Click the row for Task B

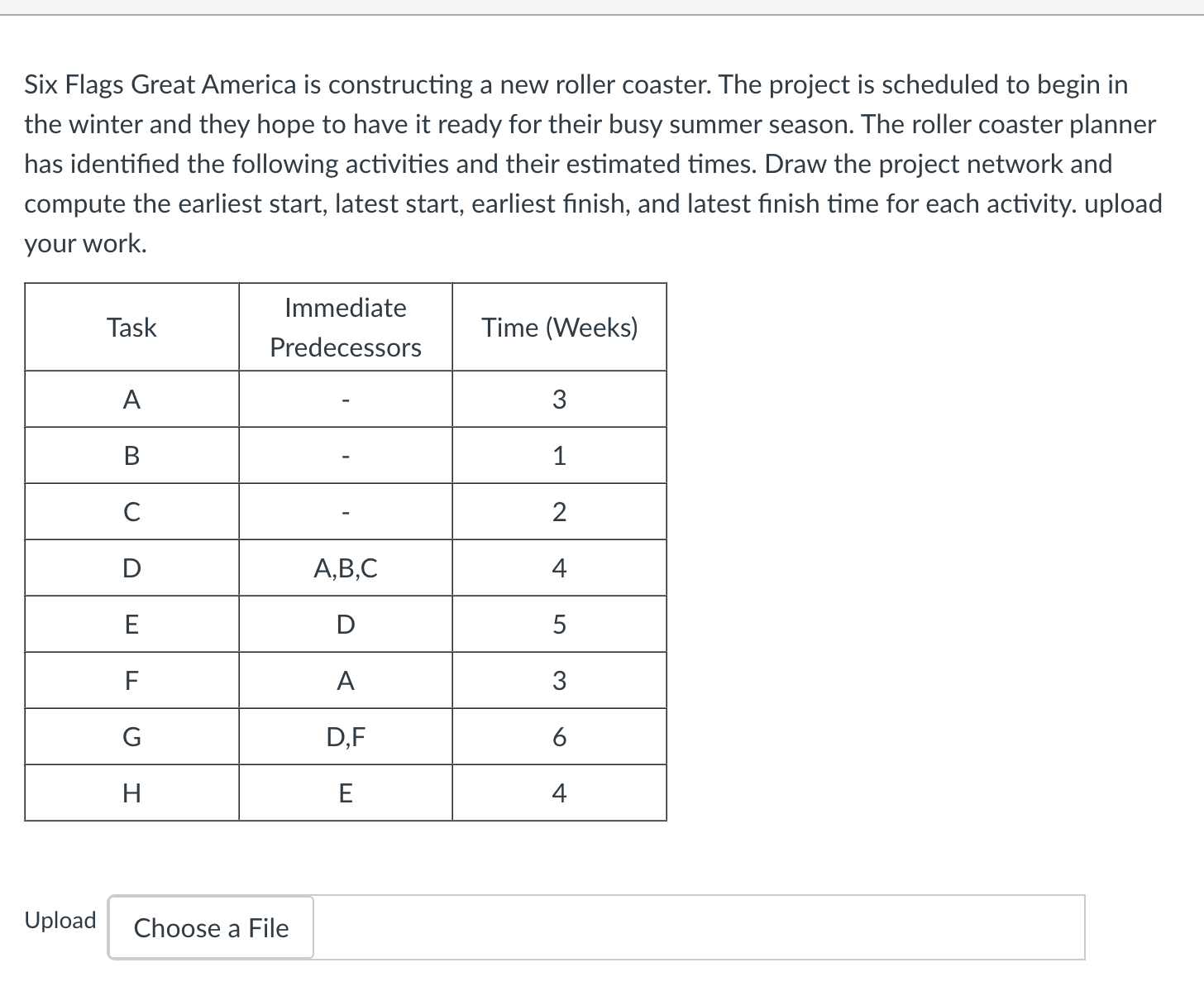[x=131, y=456]
